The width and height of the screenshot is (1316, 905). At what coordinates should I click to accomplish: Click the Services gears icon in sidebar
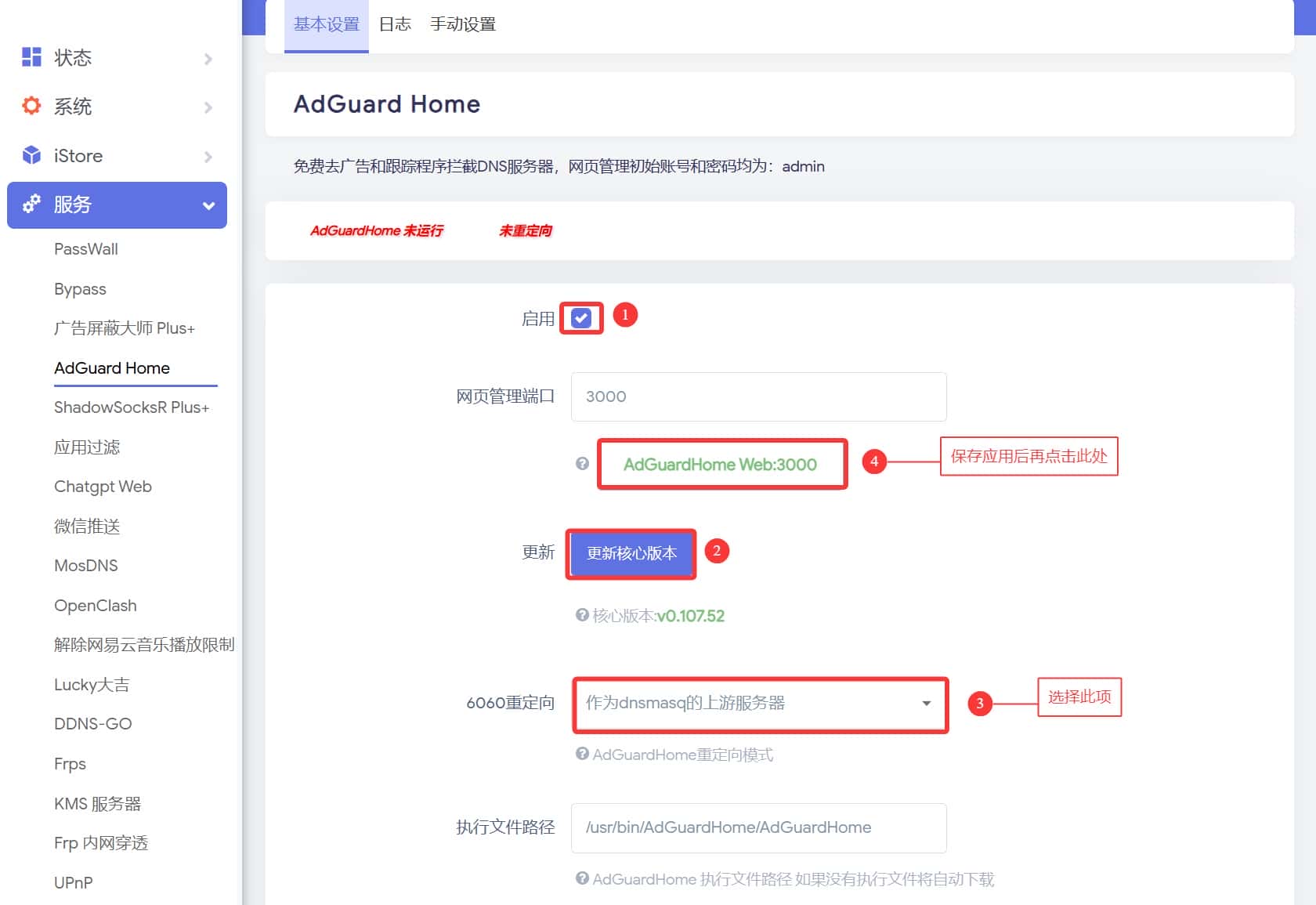click(31, 205)
